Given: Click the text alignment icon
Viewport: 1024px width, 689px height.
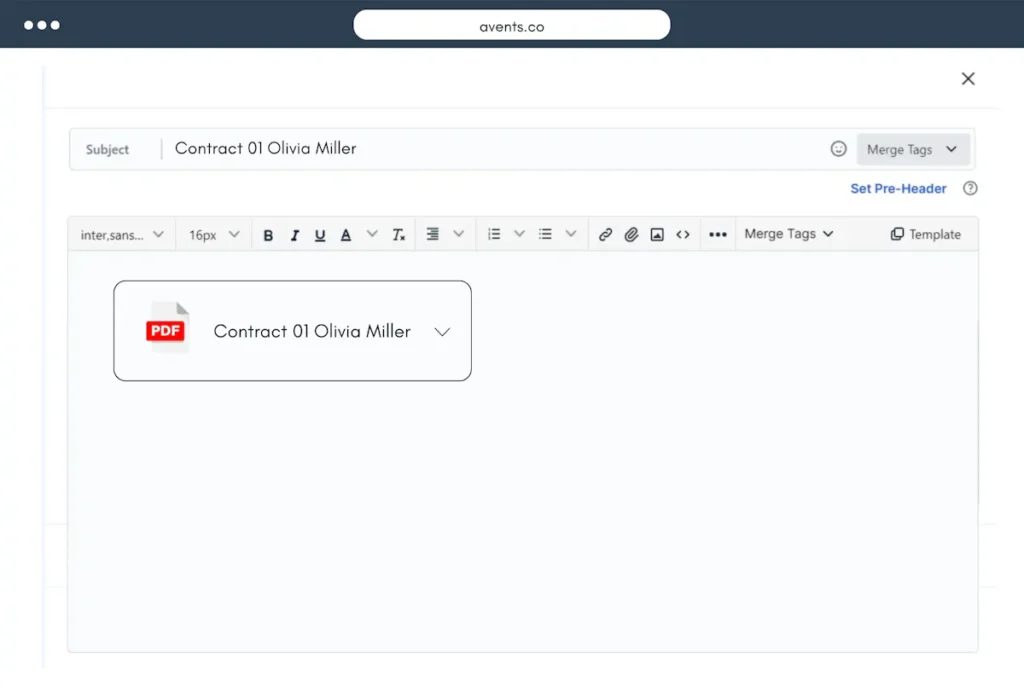Looking at the screenshot, I should [x=433, y=234].
